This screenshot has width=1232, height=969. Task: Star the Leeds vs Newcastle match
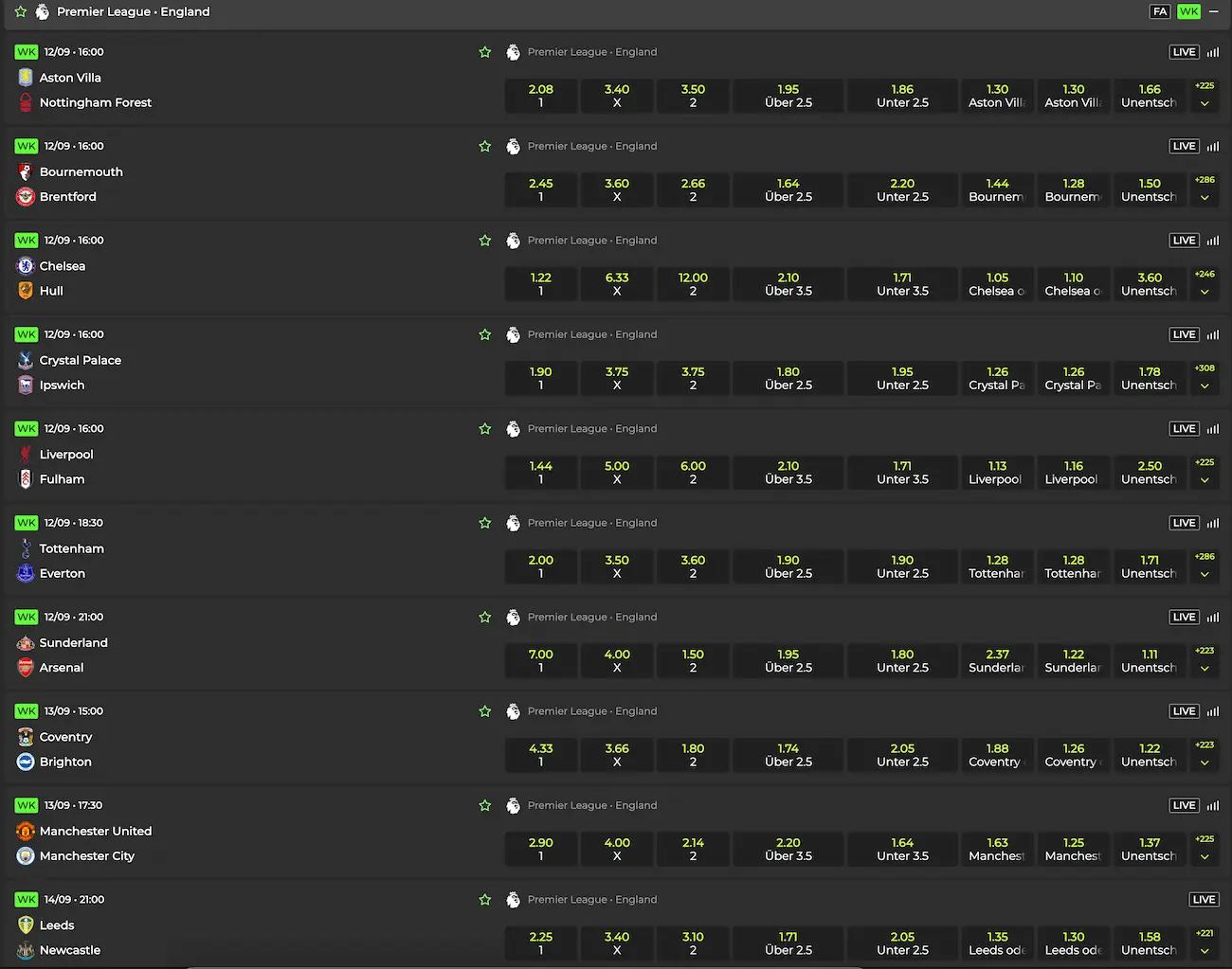pos(485,900)
